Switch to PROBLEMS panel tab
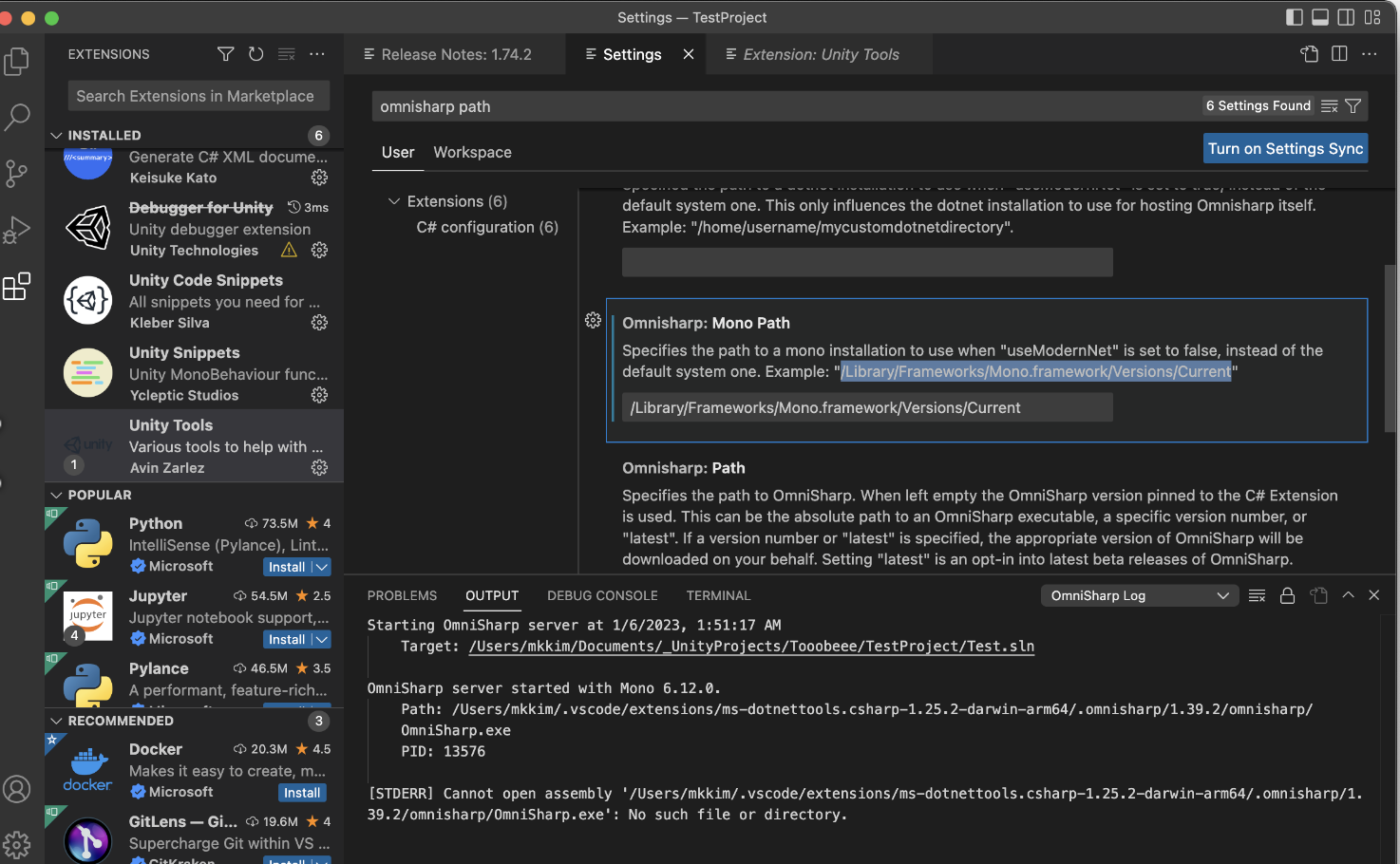Viewport: 1400px width, 864px height. 403,595
